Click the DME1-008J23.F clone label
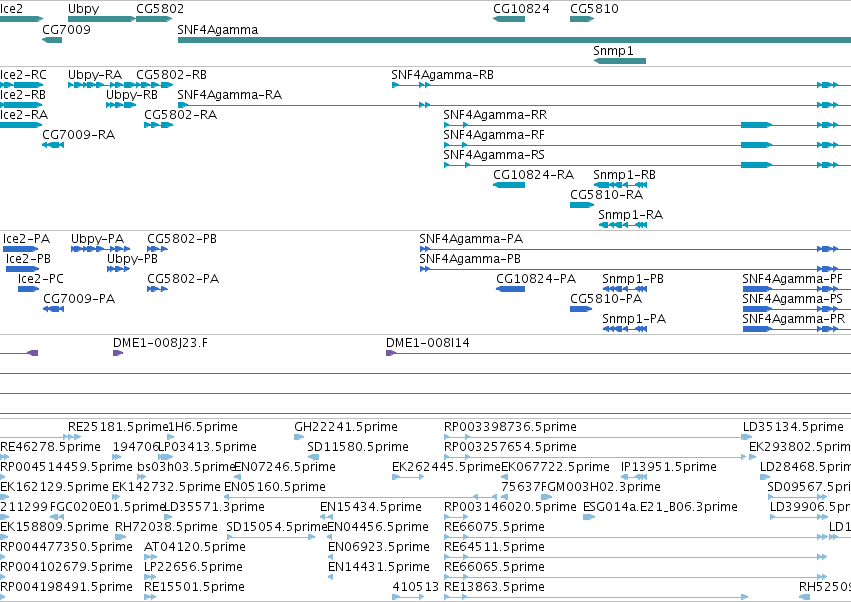Viewport: 851px width, 602px height. (160, 343)
